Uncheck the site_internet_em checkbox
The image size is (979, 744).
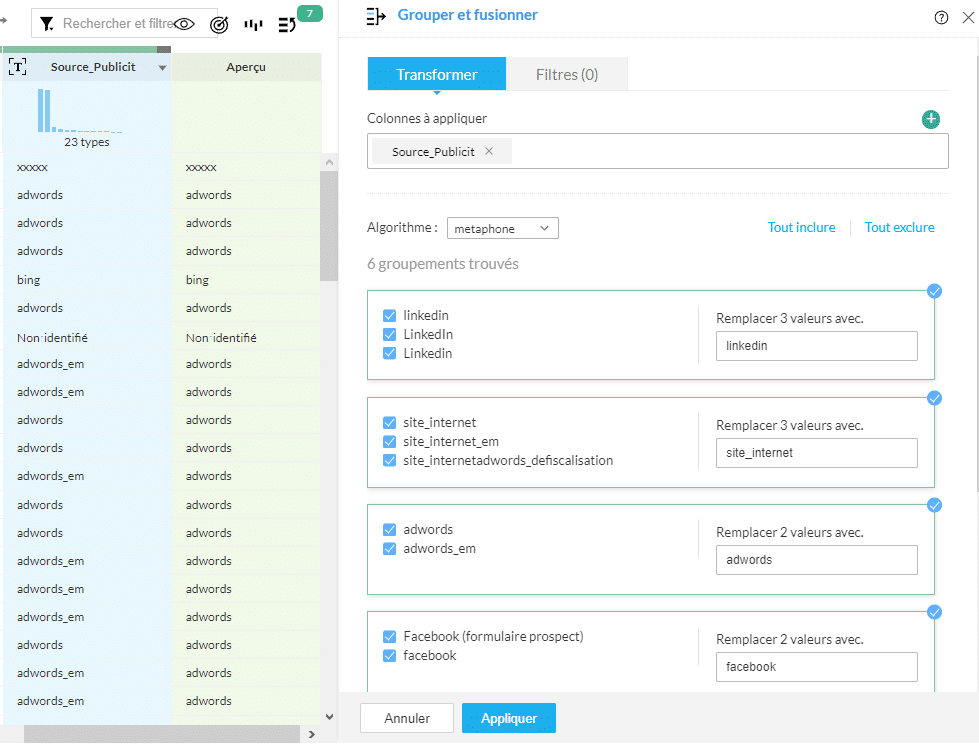pos(390,442)
